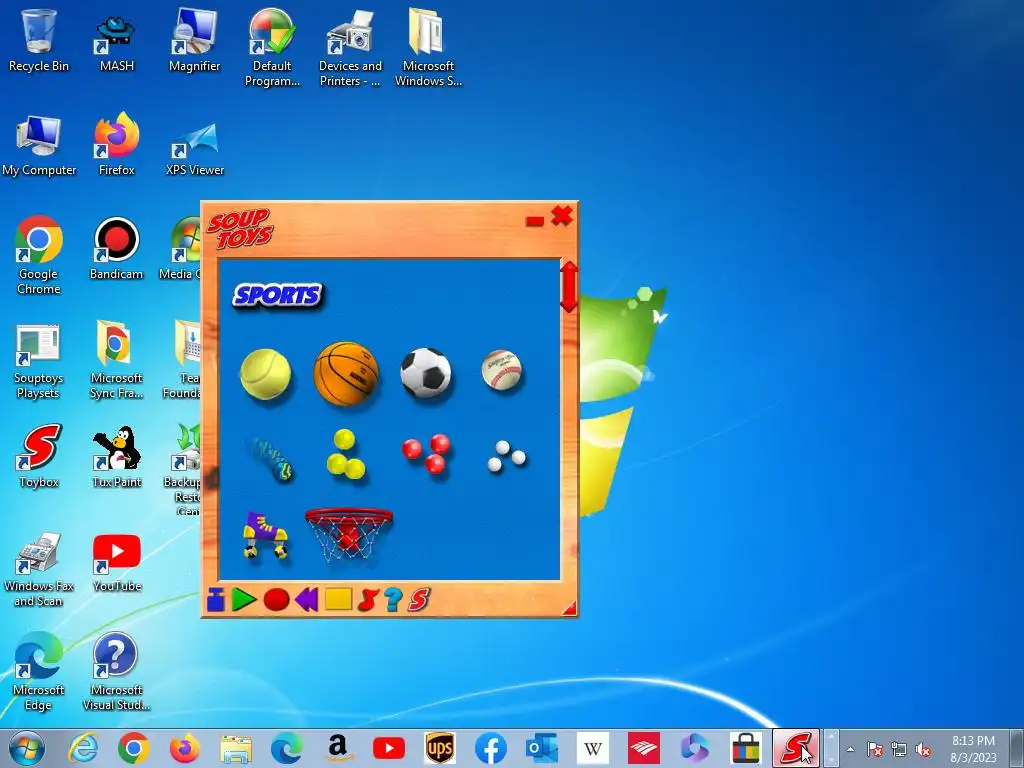
Task: Minimize Soup Toys with the red dash
Action: [x=535, y=221]
